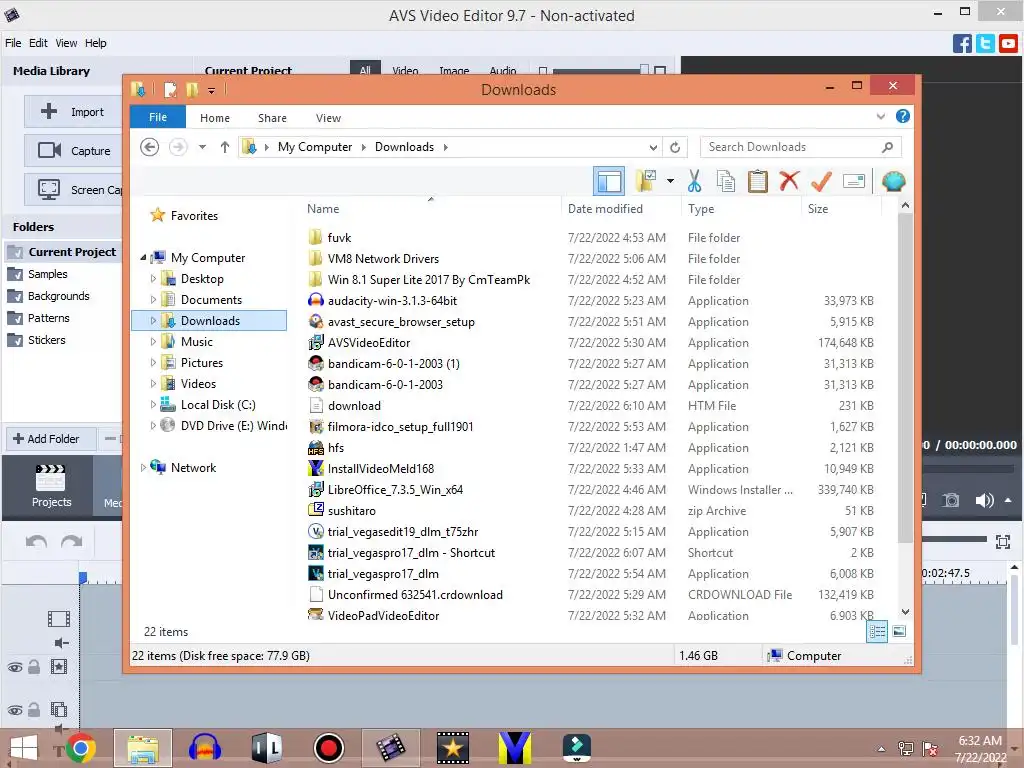
Task: Open dropdown arrow next to new folder icon
Action: (x=670, y=181)
